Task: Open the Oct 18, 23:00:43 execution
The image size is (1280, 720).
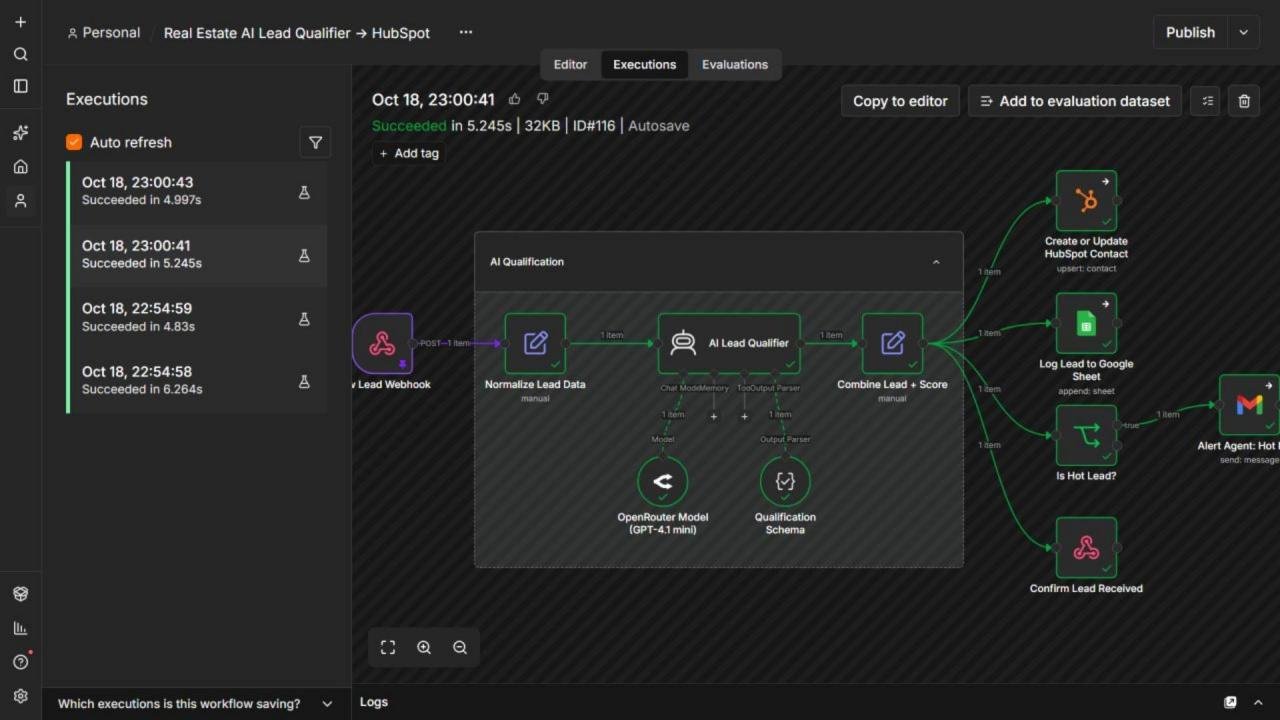Action: point(197,192)
